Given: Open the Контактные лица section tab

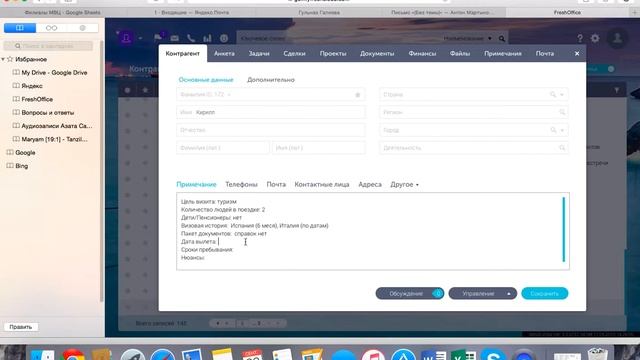Looking at the screenshot, I should tap(322, 184).
